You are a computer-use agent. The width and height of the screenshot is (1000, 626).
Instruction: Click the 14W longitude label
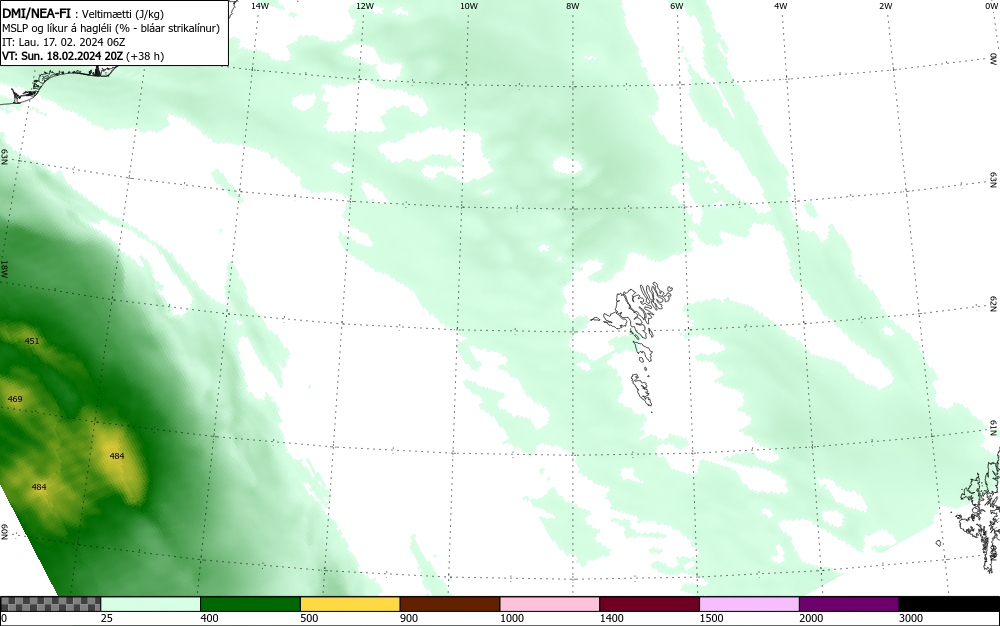(x=260, y=6)
